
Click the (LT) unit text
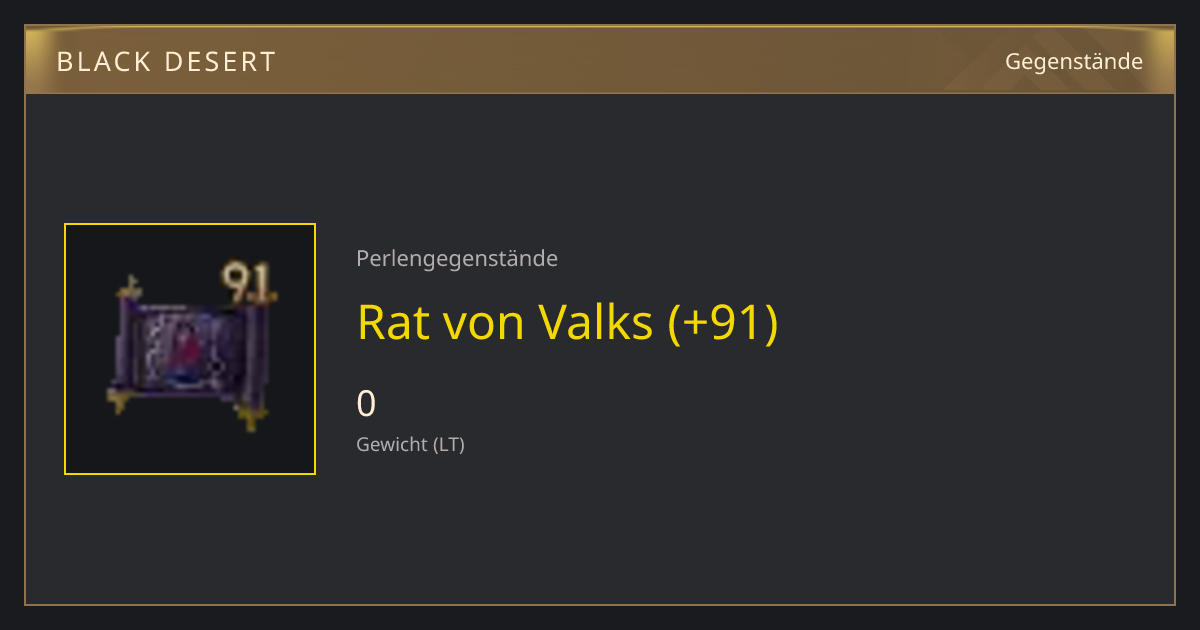(448, 444)
